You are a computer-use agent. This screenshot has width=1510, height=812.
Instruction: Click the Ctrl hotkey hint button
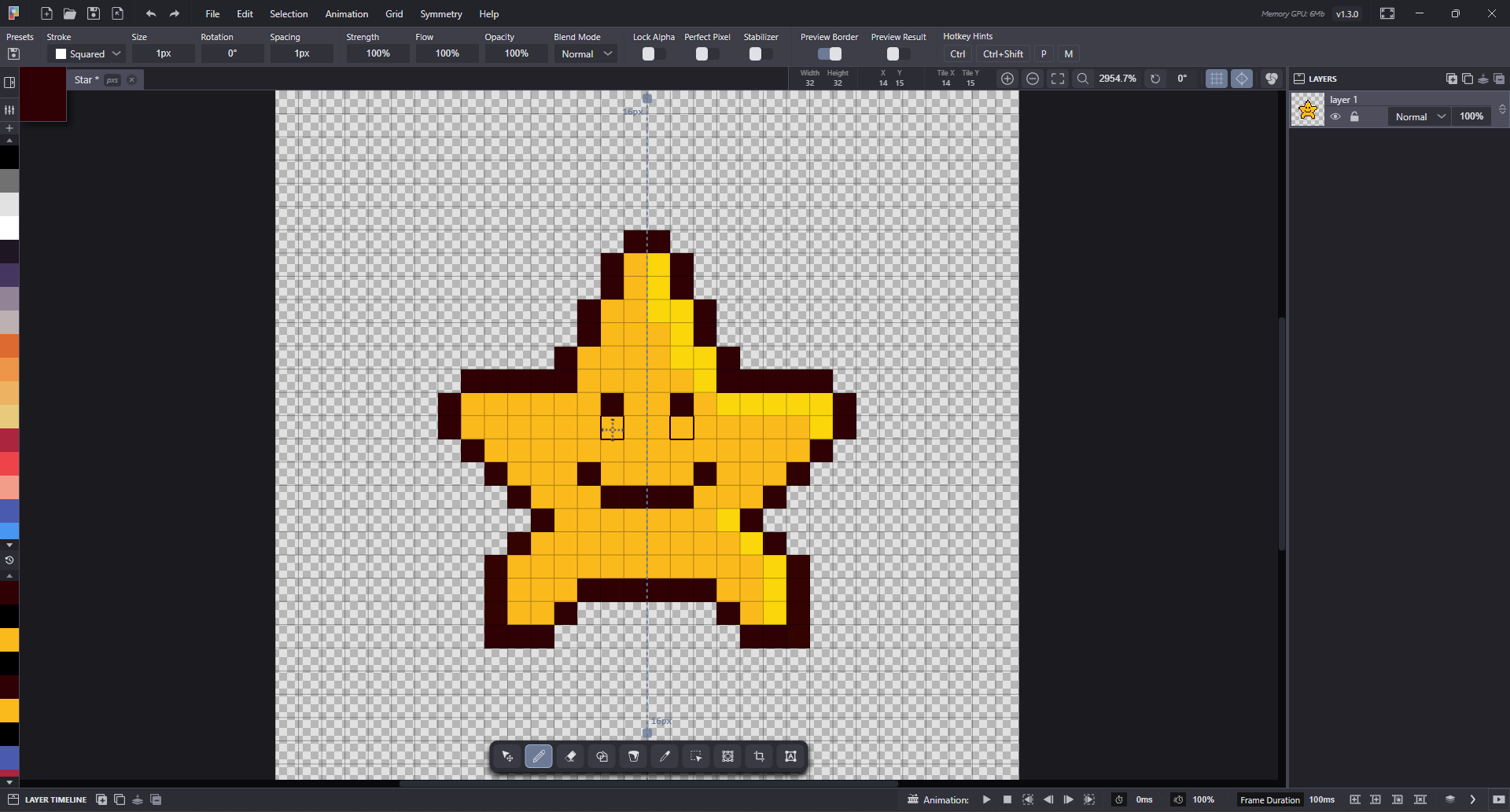click(957, 53)
